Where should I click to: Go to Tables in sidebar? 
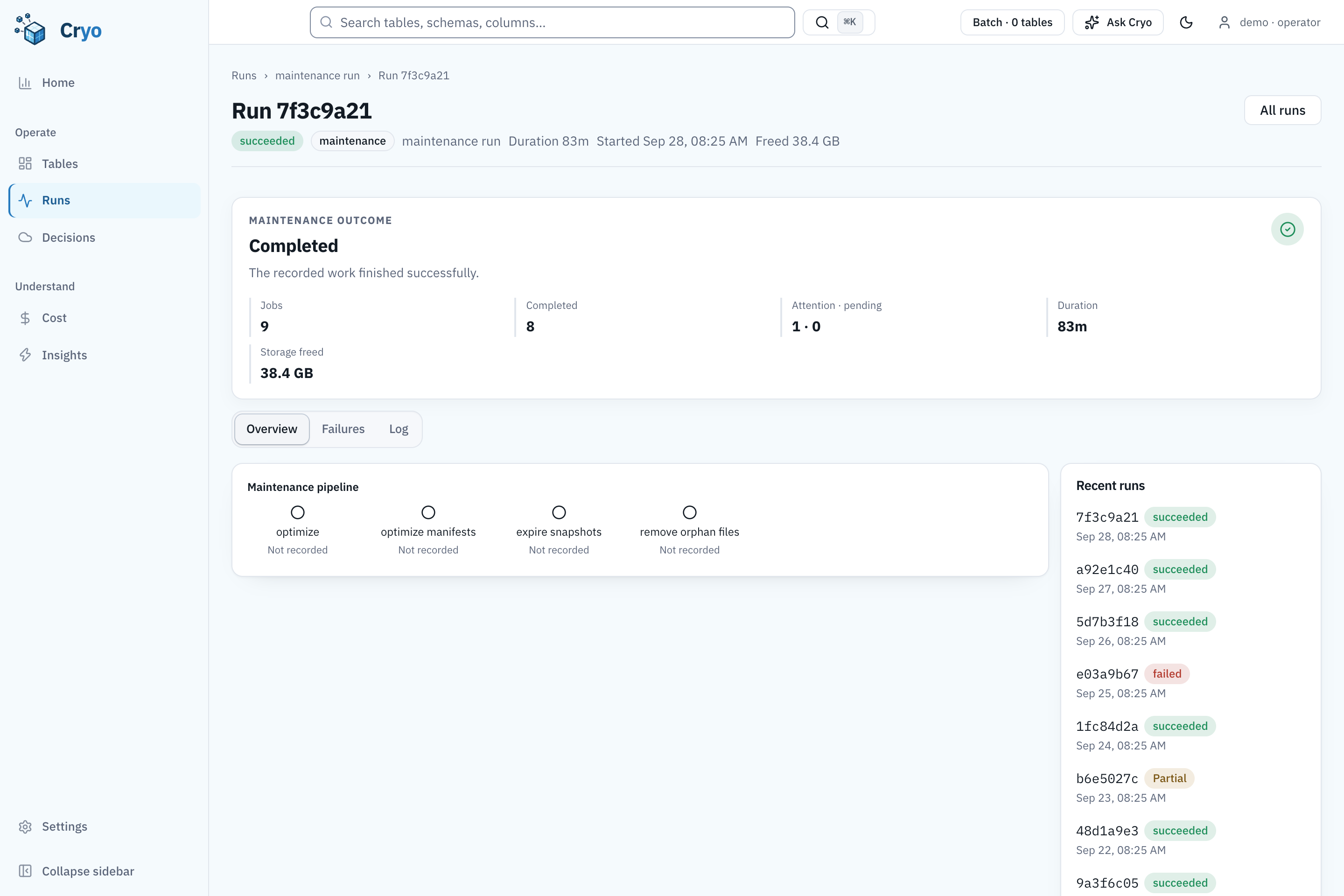click(x=104, y=164)
